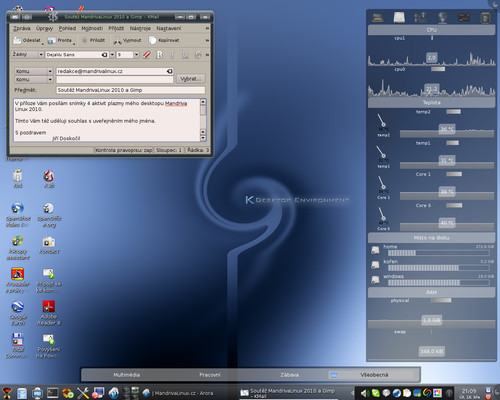Open the Nastavení menu
This screenshot has width=500, height=400.
[169, 28]
